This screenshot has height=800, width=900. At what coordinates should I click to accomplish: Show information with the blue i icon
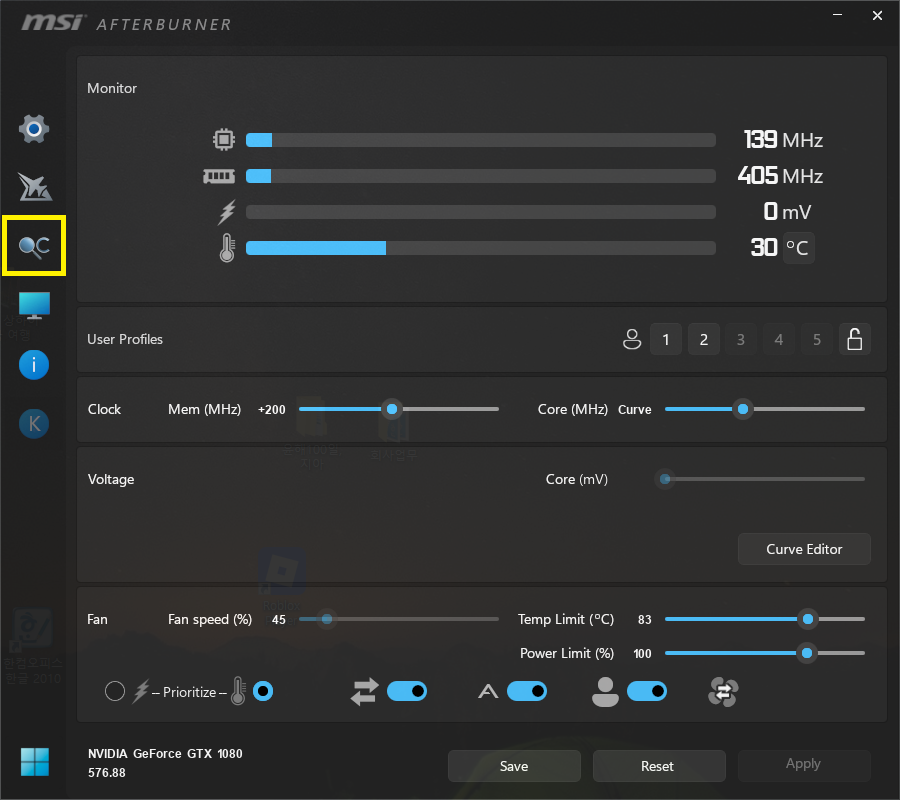click(x=34, y=365)
